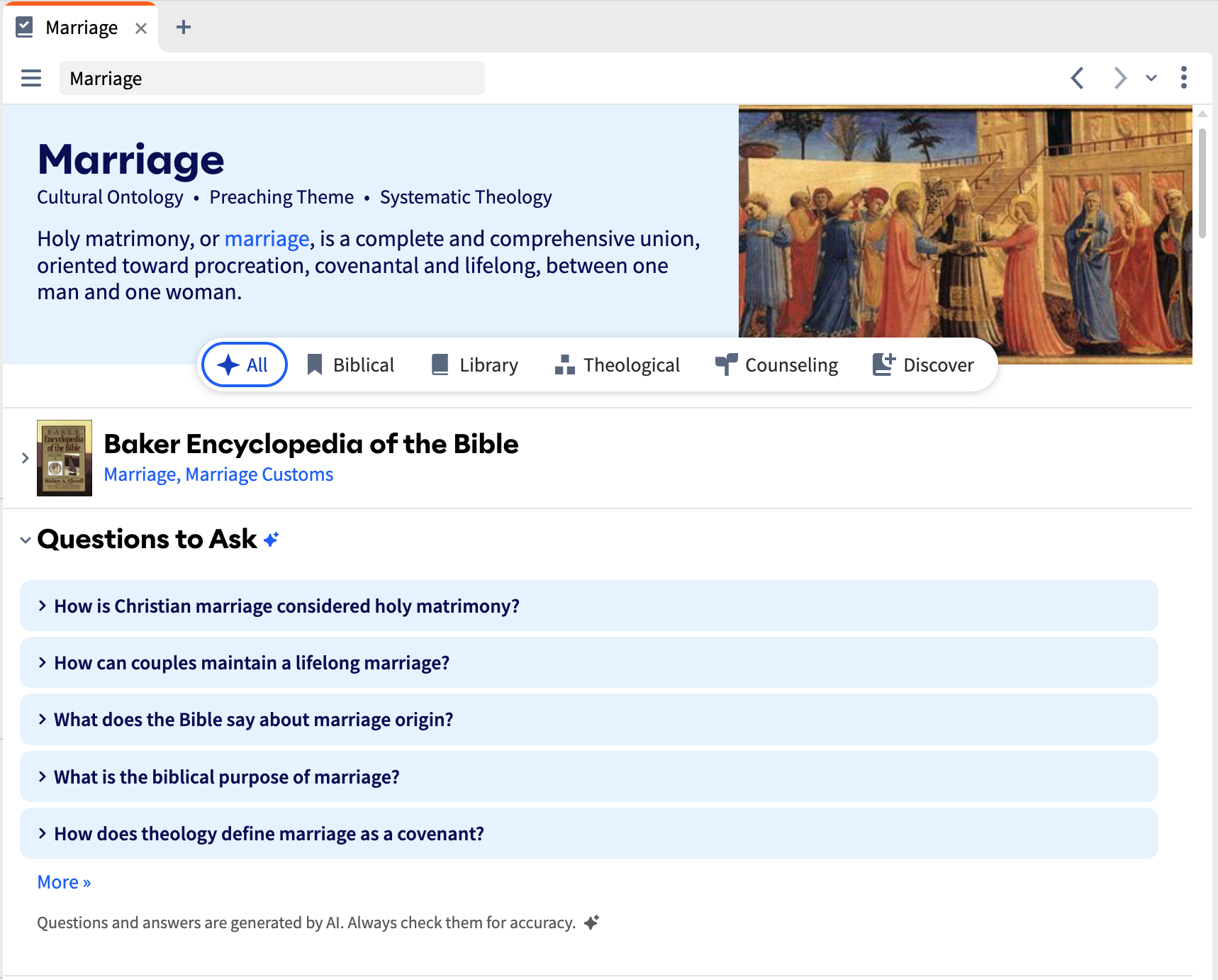Expand 'What does the Bible say about marriage origin?'
This screenshot has width=1218, height=980.
[589, 720]
